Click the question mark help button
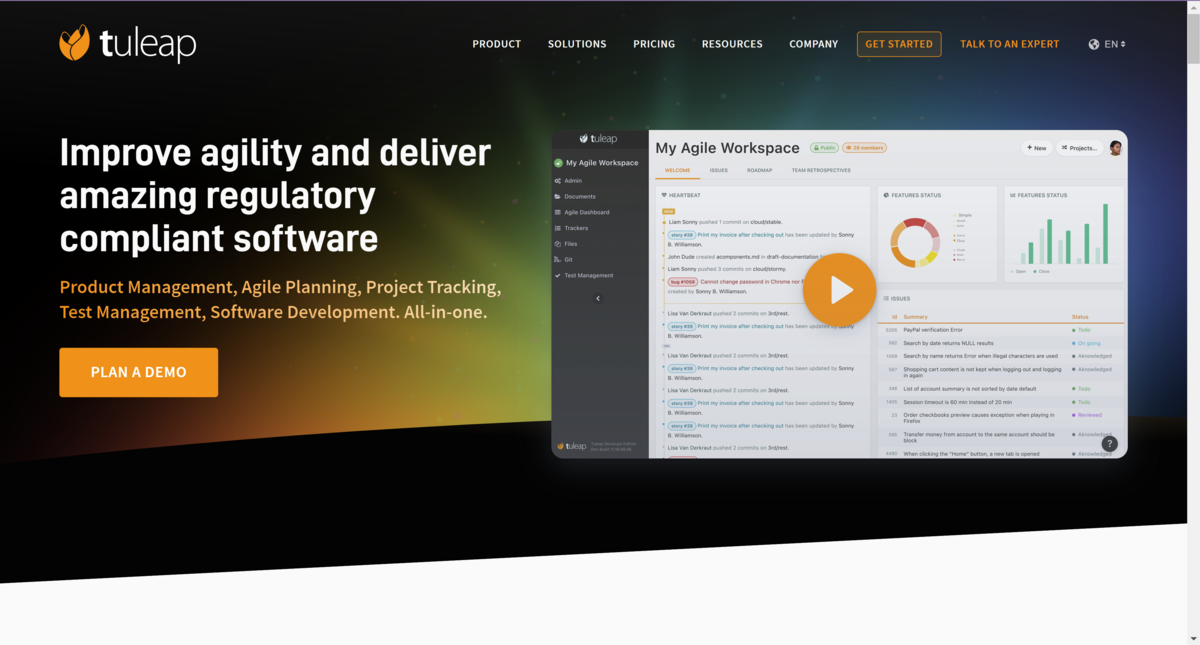 [1109, 444]
